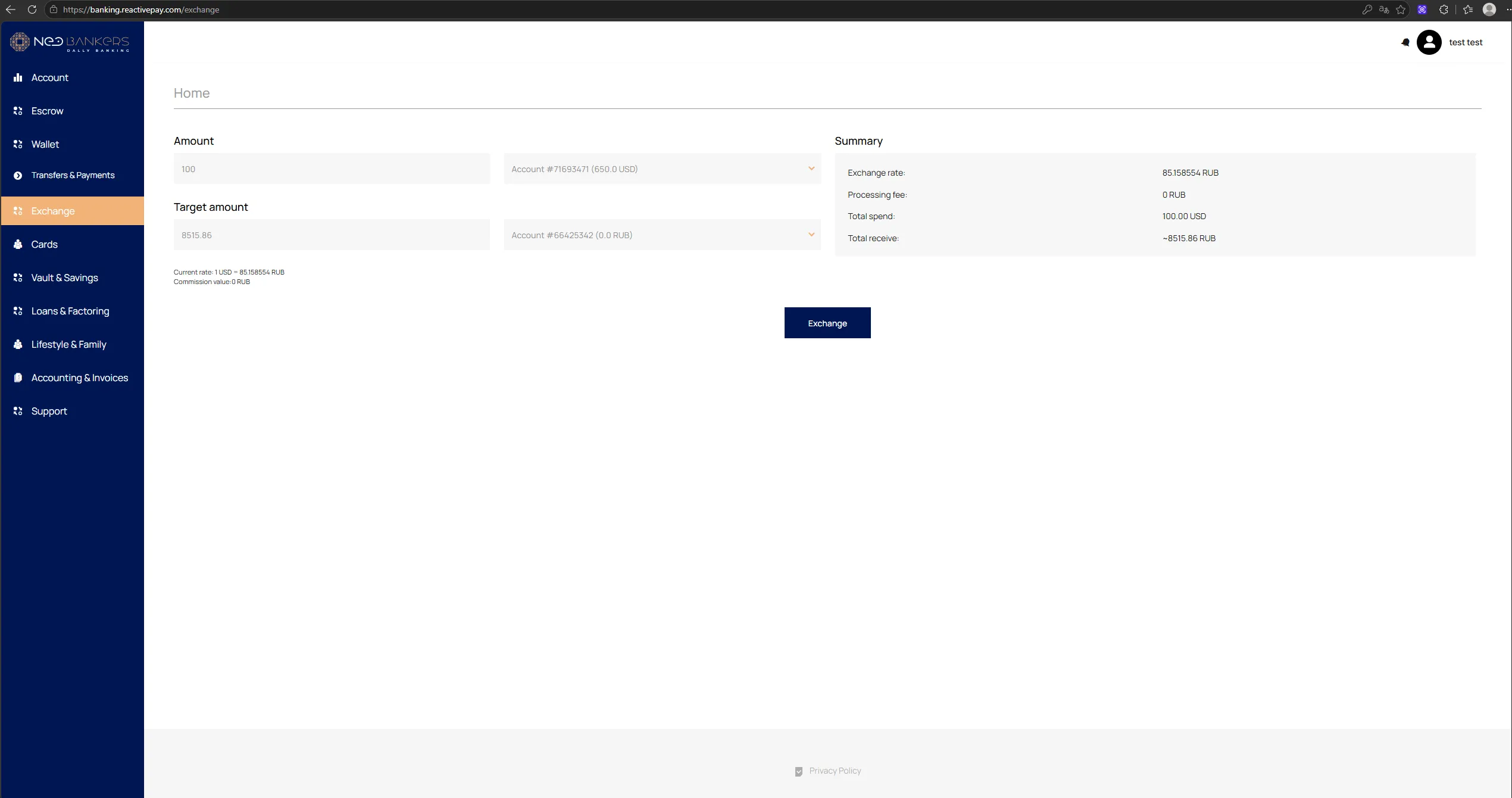
Task: Click the Escrow sidebar icon
Action: pyautogui.click(x=18, y=111)
